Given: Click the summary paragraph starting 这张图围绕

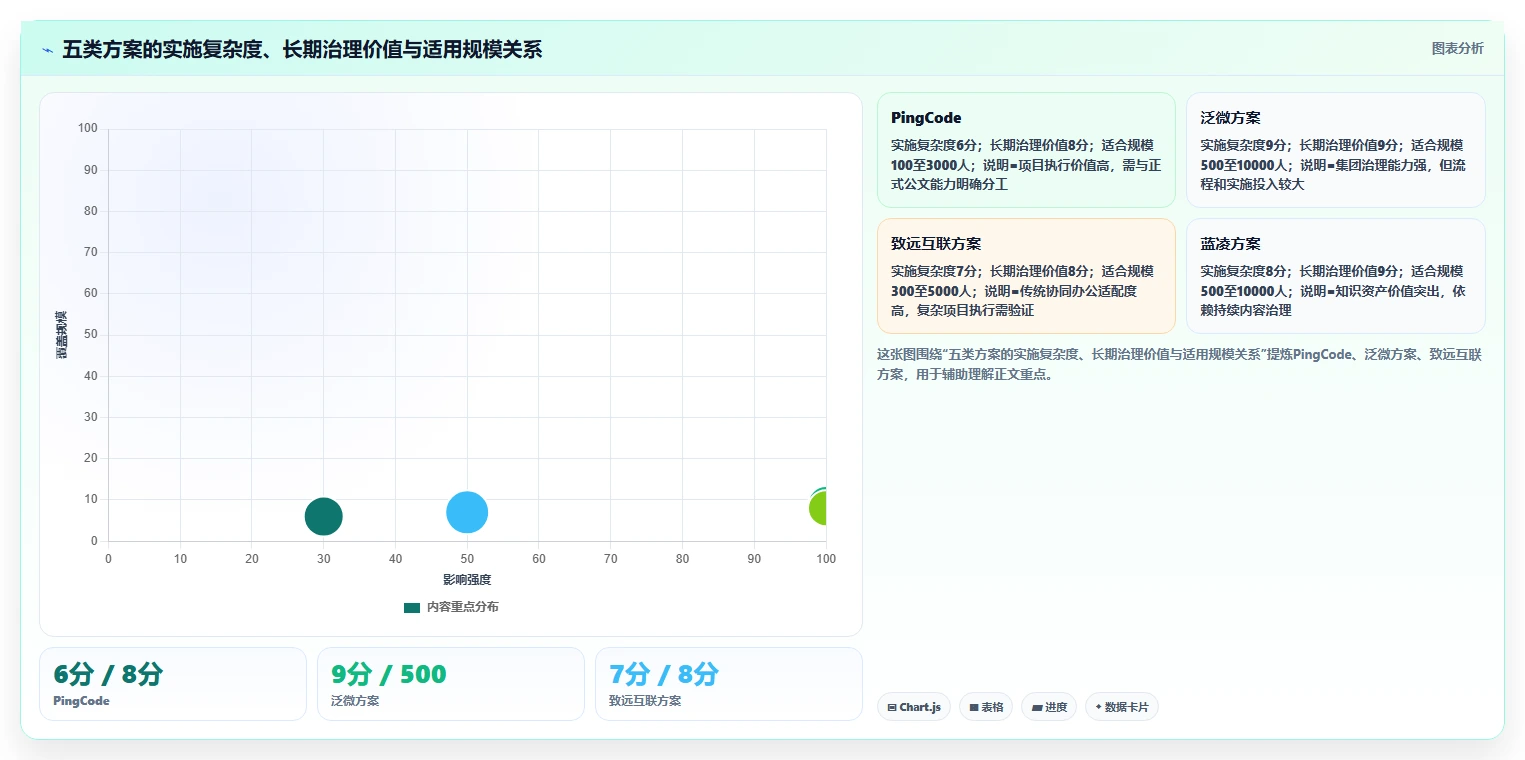Looking at the screenshot, I should [1180, 365].
